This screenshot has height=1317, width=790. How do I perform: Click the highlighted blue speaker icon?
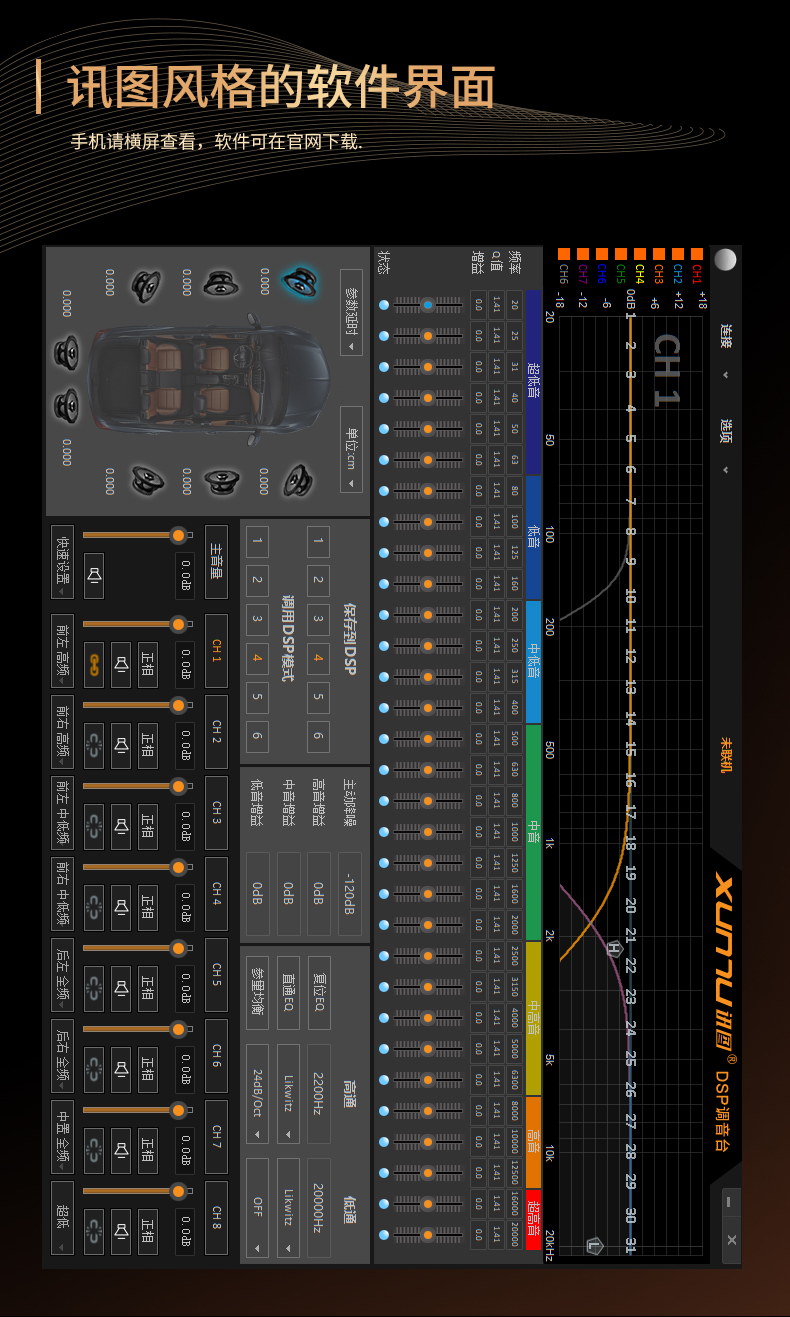pos(297,283)
